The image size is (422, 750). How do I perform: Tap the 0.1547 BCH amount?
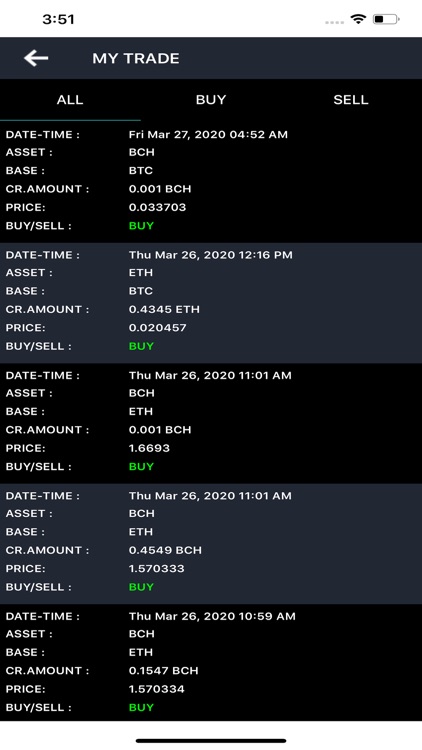click(164, 671)
